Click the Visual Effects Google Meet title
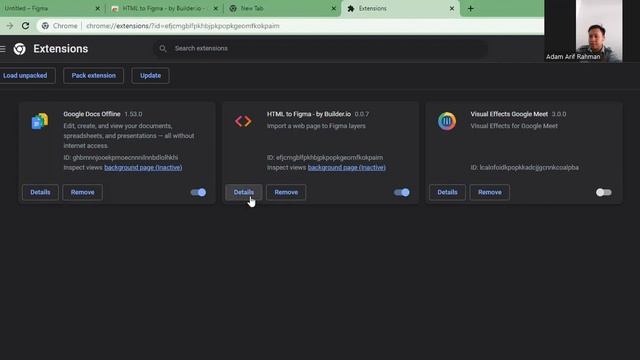Image resolution: width=640 pixels, height=360 pixels. coord(509,114)
